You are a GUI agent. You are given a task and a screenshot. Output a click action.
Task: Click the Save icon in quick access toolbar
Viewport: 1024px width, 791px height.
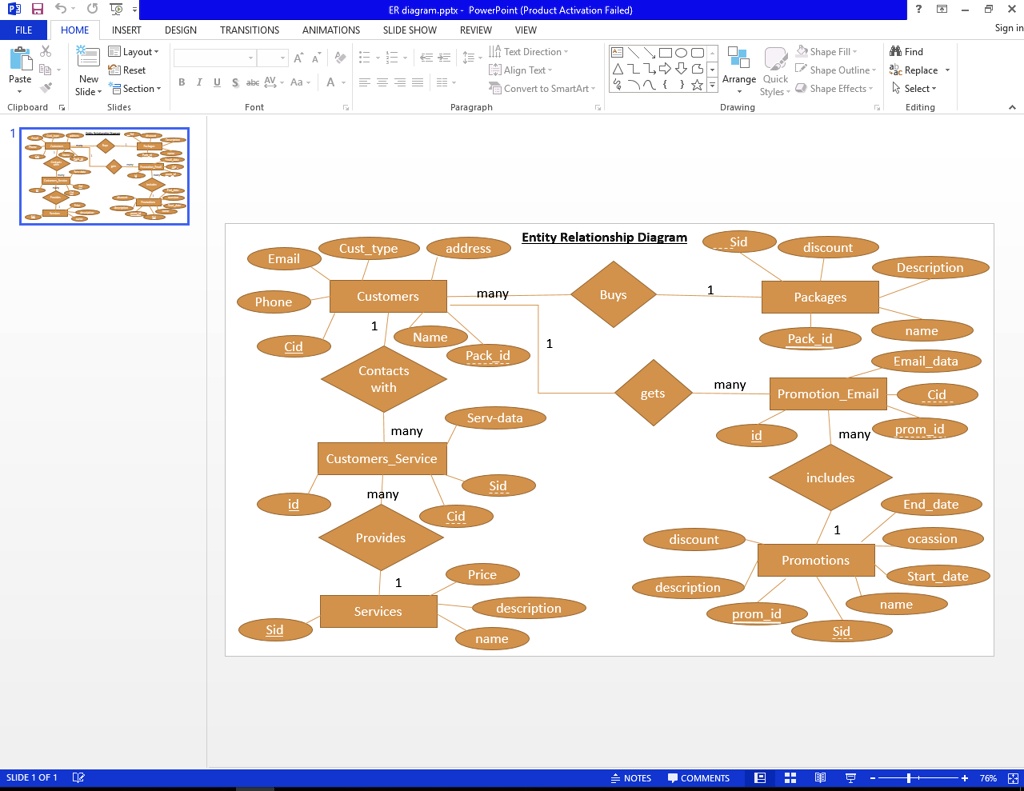[x=37, y=9]
